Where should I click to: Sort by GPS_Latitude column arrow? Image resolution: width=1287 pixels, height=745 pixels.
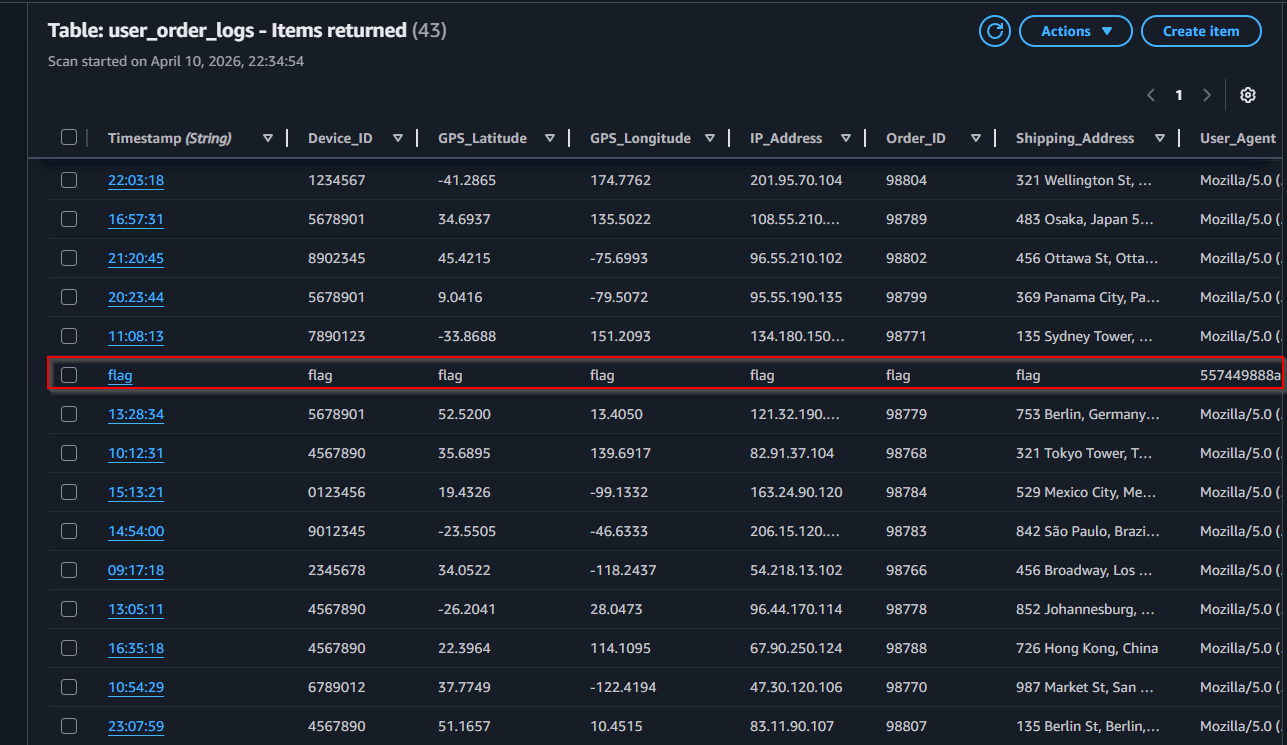pos(550,138)
